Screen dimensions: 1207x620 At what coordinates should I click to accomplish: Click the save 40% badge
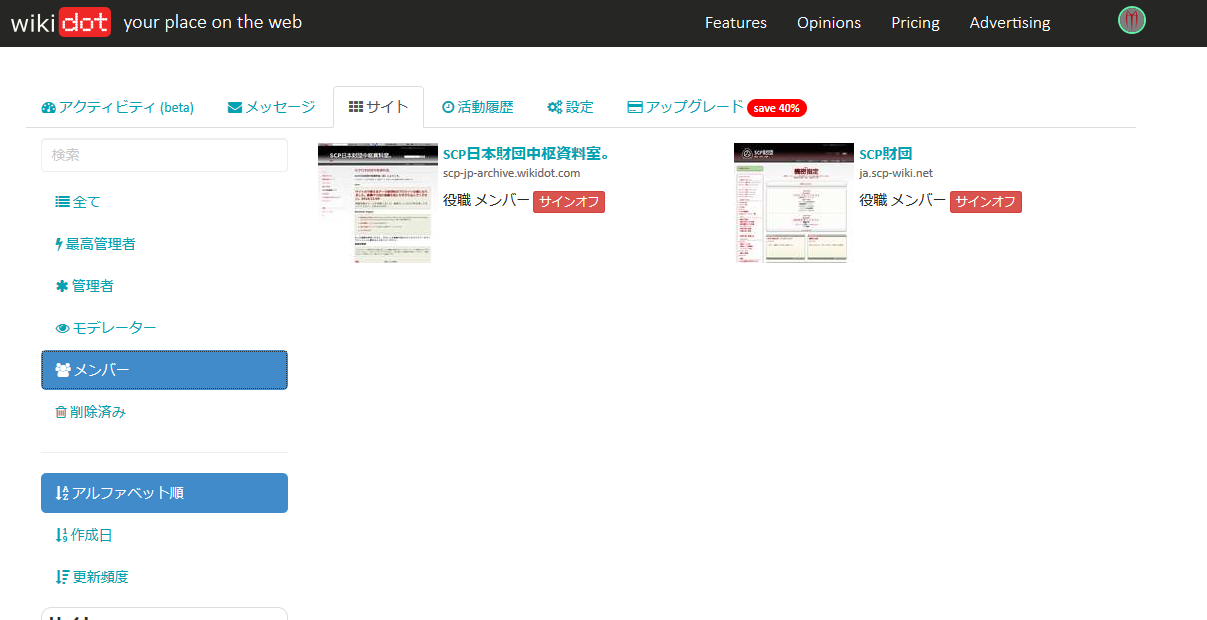776,108
